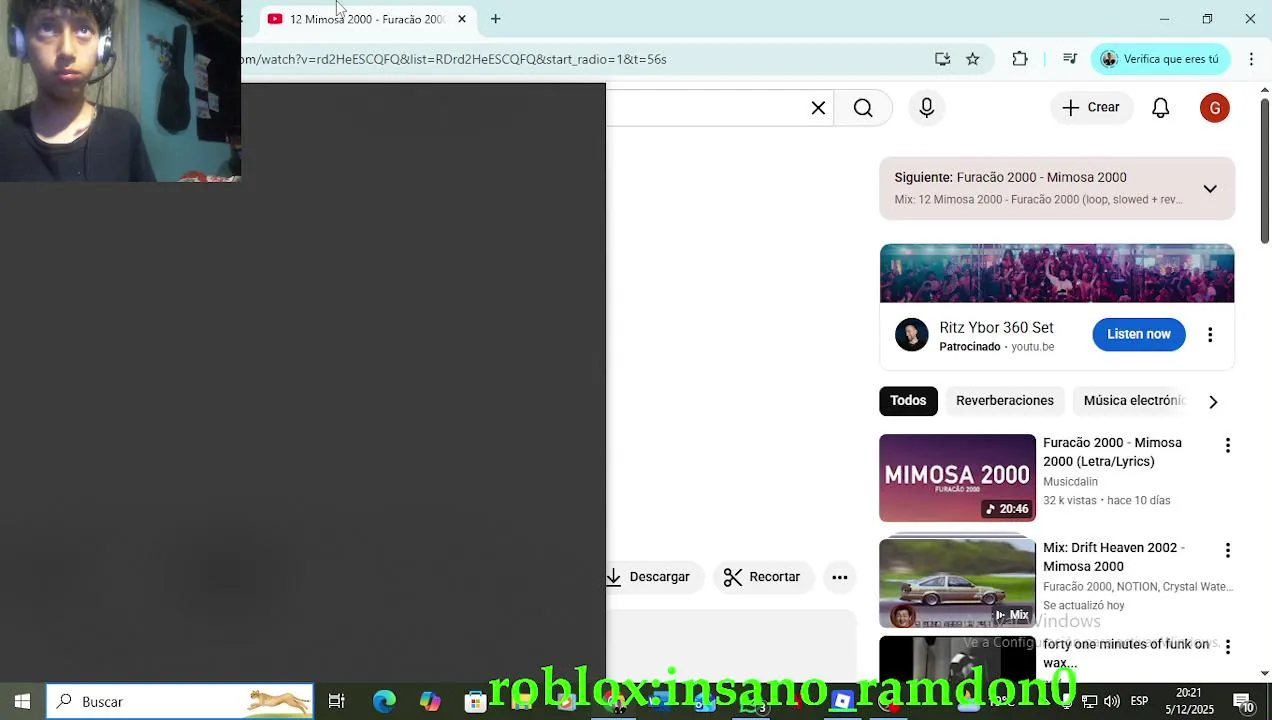
Task: Open Microsoft Store from the taskbar
Action: click(476, 701)
